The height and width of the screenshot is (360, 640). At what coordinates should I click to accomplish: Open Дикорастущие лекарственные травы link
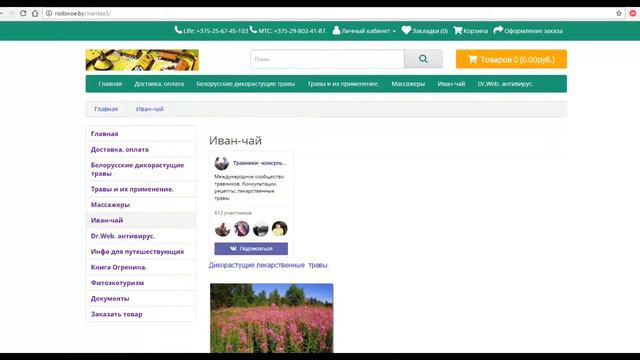pyautogui.click(x=269, y=265)
